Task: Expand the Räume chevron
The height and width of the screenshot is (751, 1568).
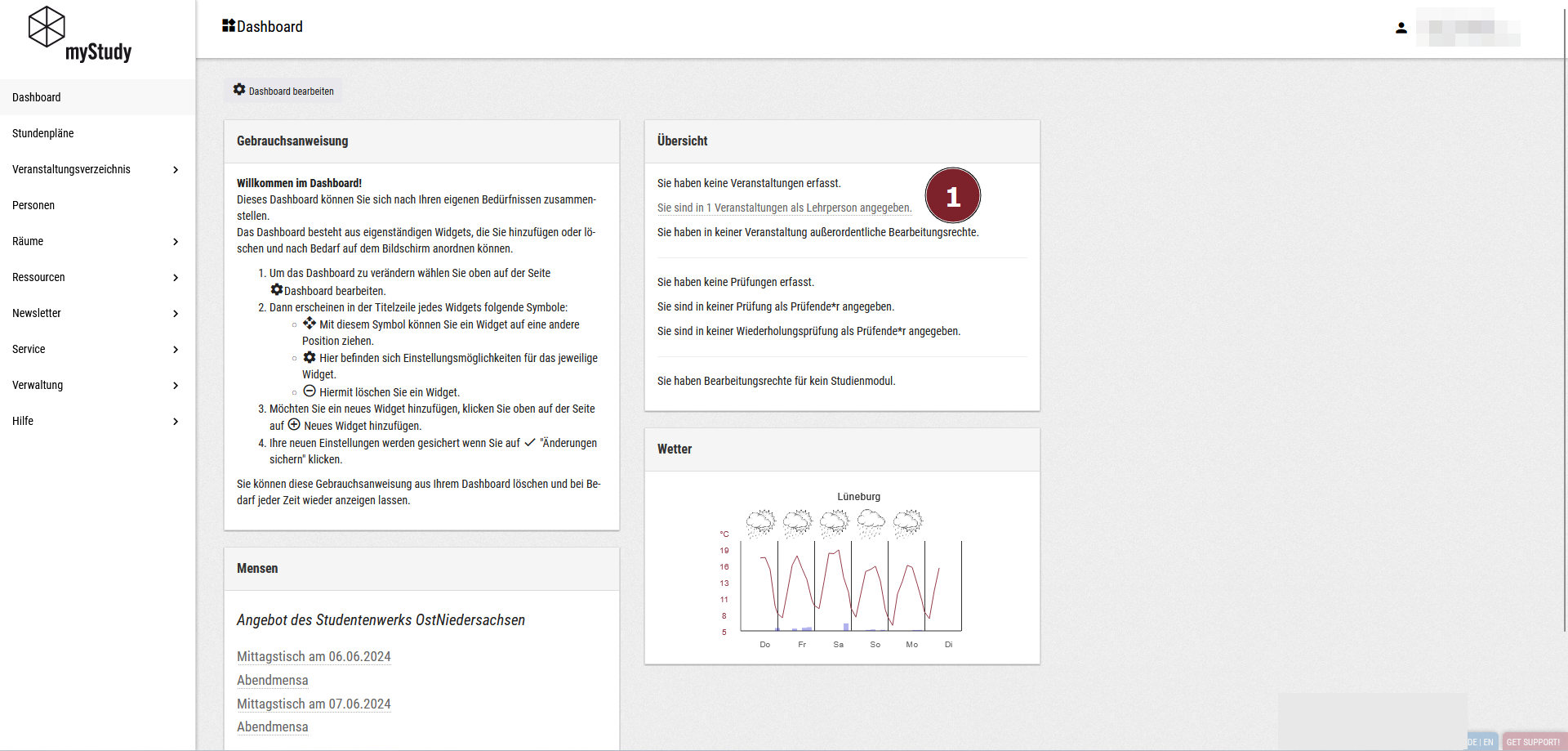Action: tap(176, 242)
